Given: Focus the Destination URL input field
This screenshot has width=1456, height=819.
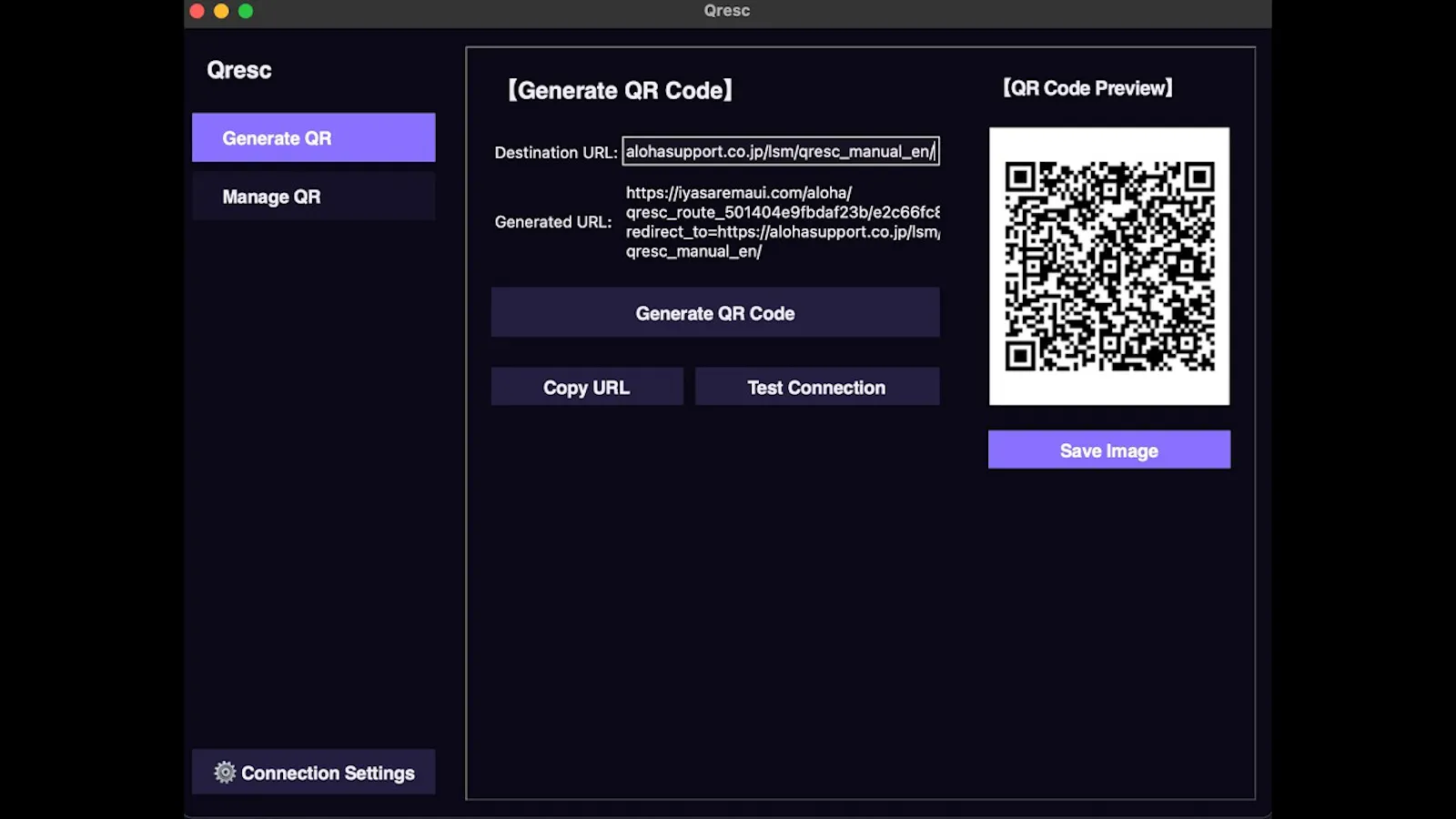Looking at the screenshot, I should [781, 151].
